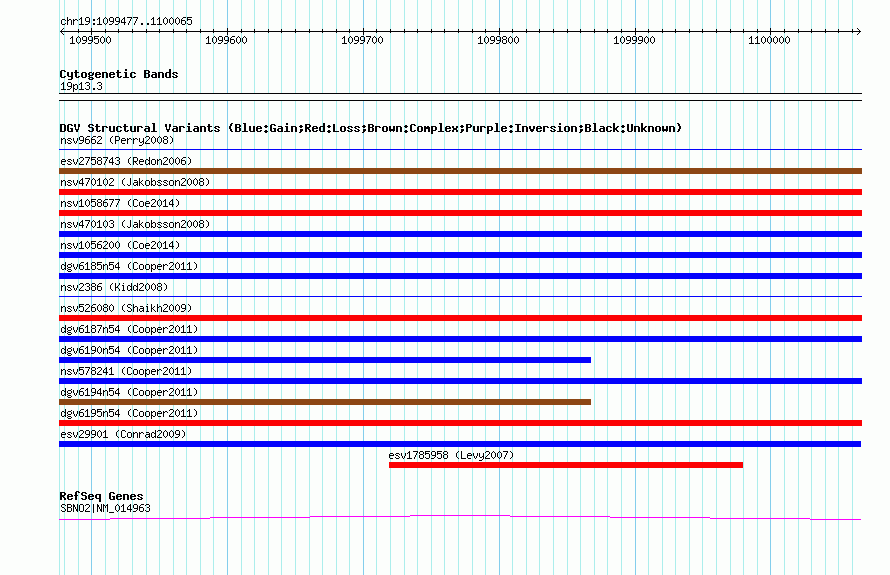Open dgv6190n54 (Cooper2011) label
The image size is (890, 575).
(129, 350)
